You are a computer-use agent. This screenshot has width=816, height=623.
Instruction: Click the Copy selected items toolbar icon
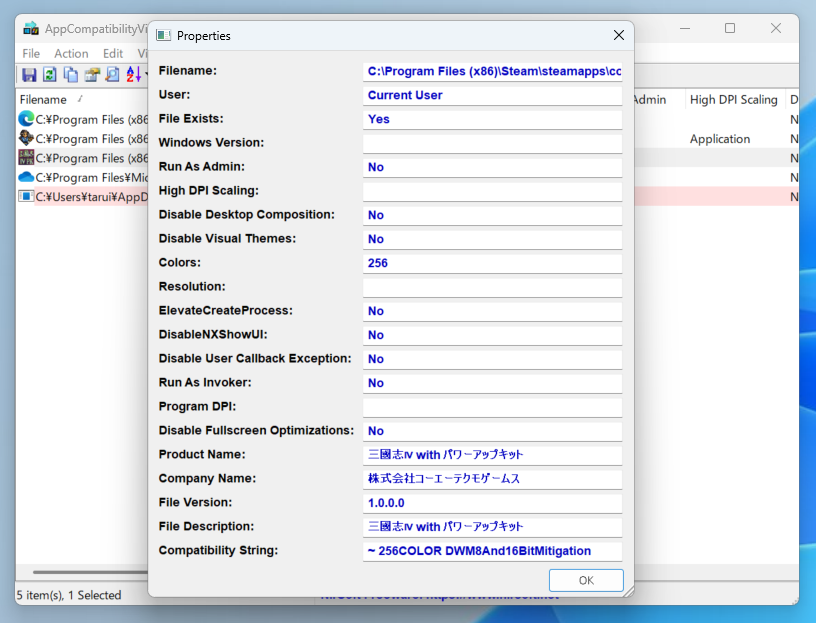71,75
